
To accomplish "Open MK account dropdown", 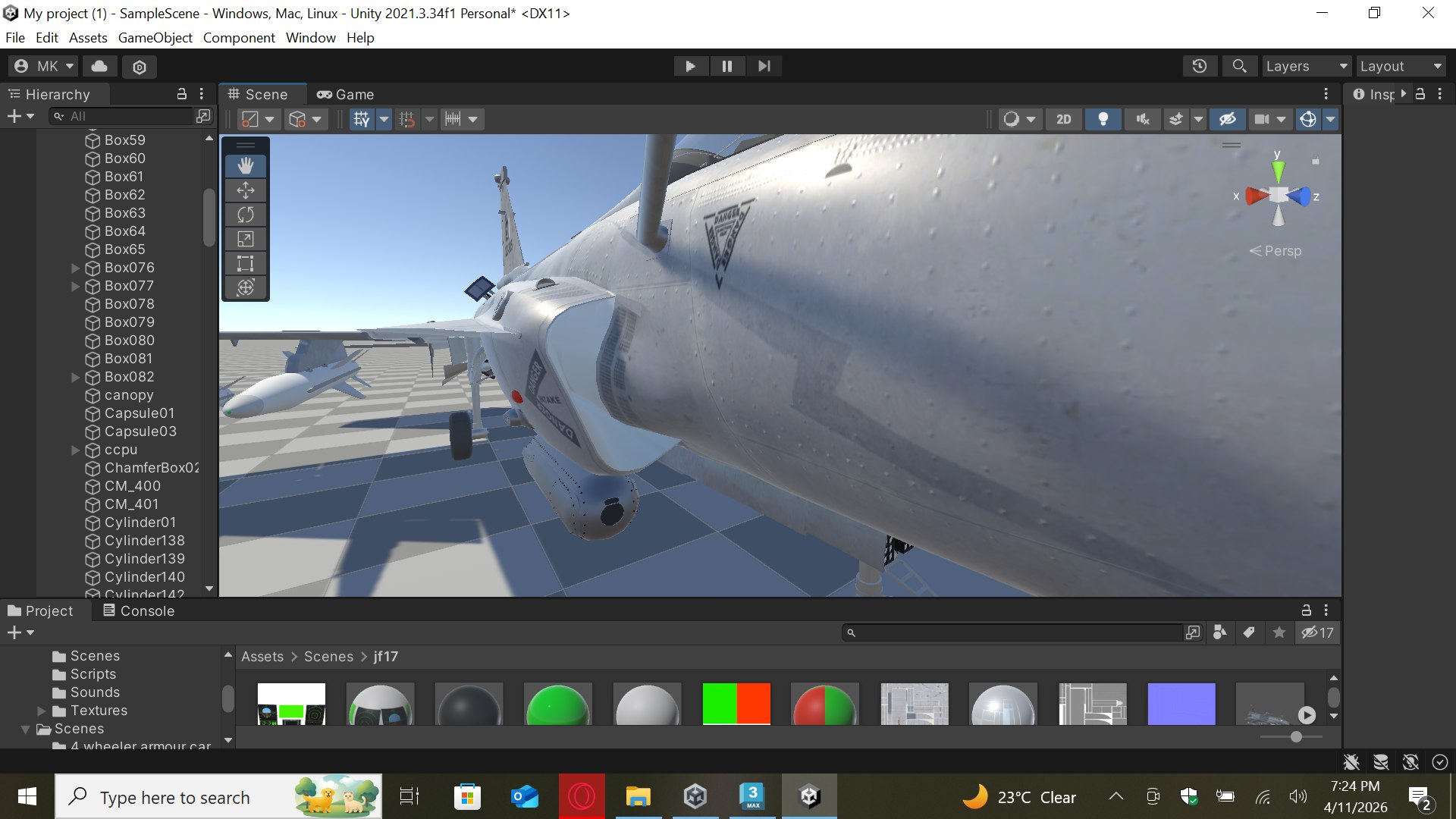I will [x=43, y=66].
